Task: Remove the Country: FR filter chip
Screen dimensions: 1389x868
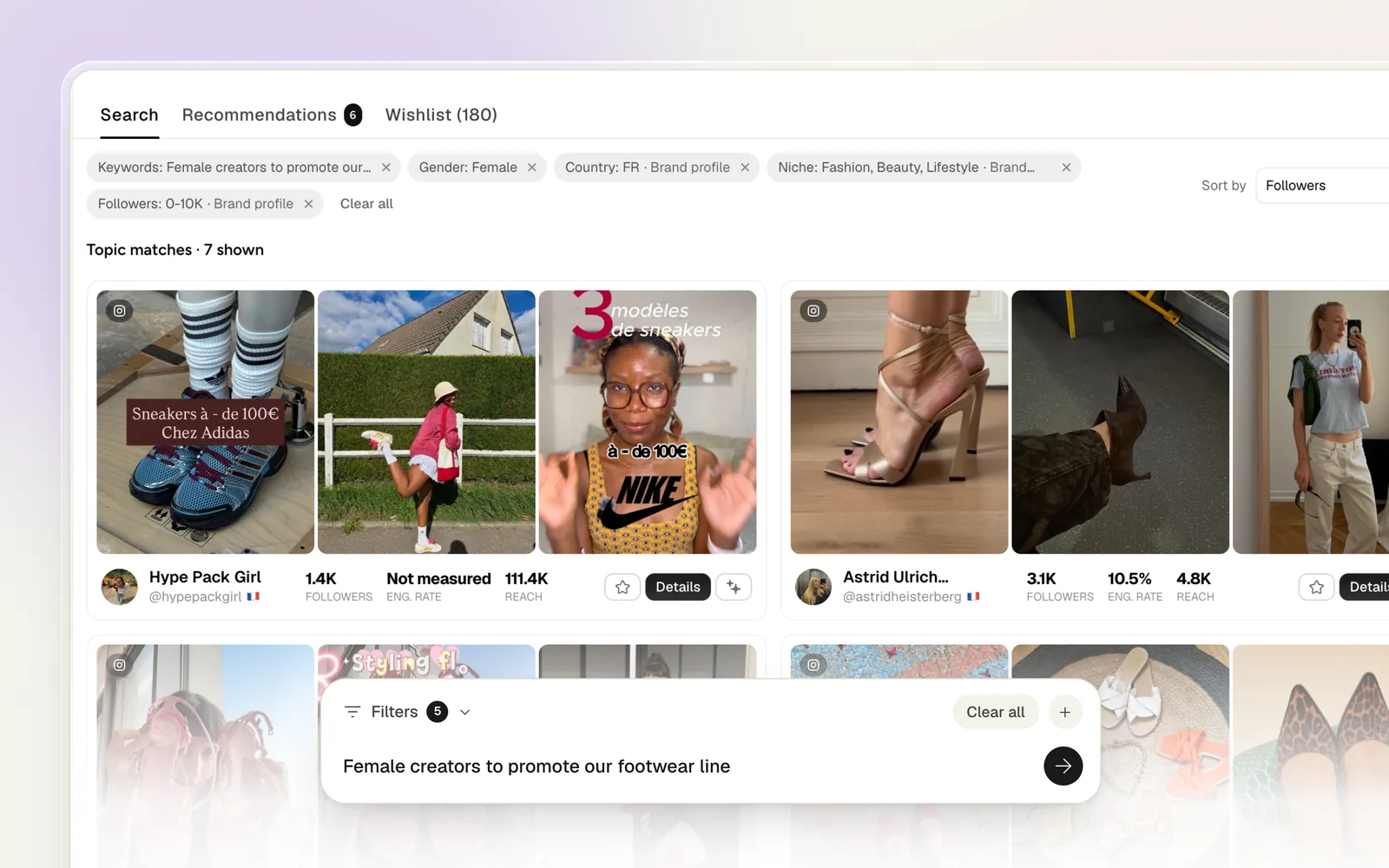Action: (745, 168)
